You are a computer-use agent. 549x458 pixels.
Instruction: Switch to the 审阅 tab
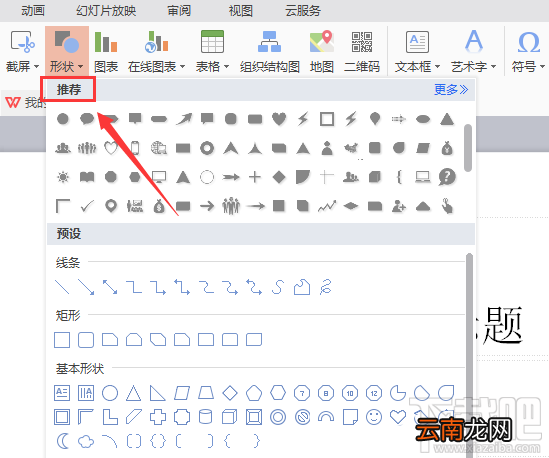coord(179,11)
